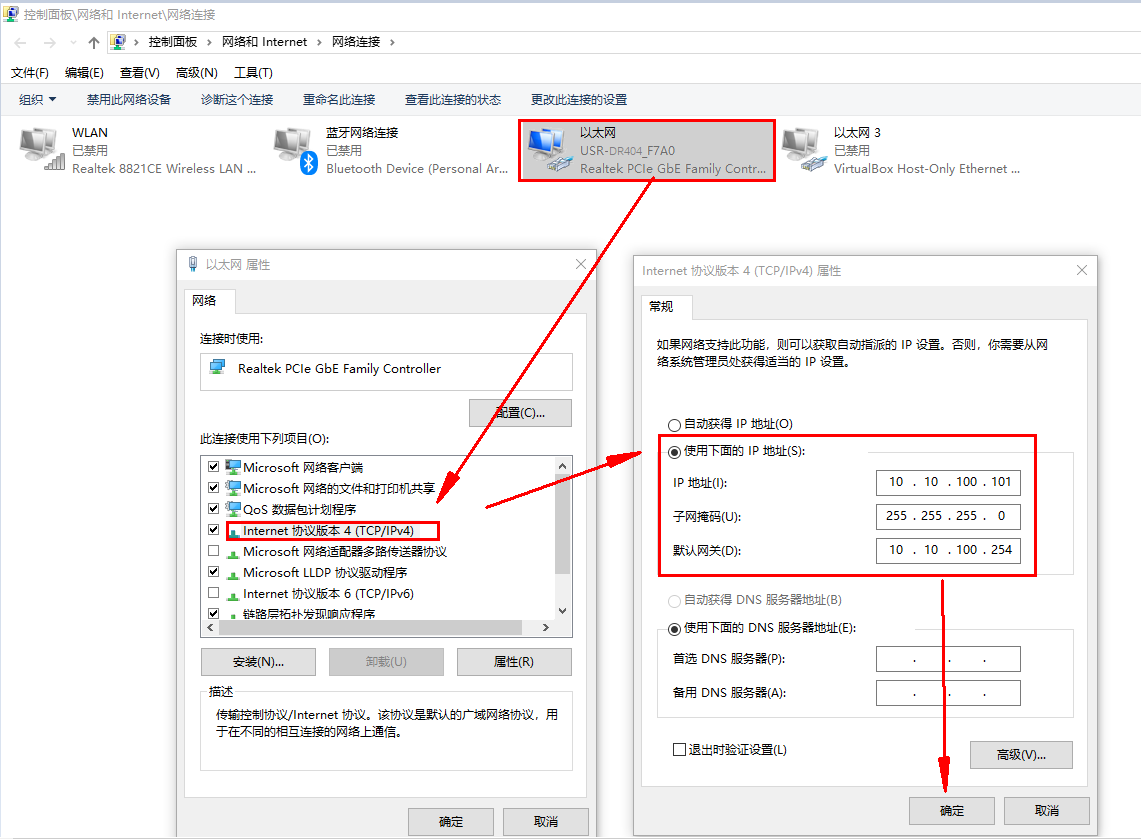The height and width of the screenshot is (839, 1141).
Task: Click the control panel icon in address bar
Action: coord(118,42)
